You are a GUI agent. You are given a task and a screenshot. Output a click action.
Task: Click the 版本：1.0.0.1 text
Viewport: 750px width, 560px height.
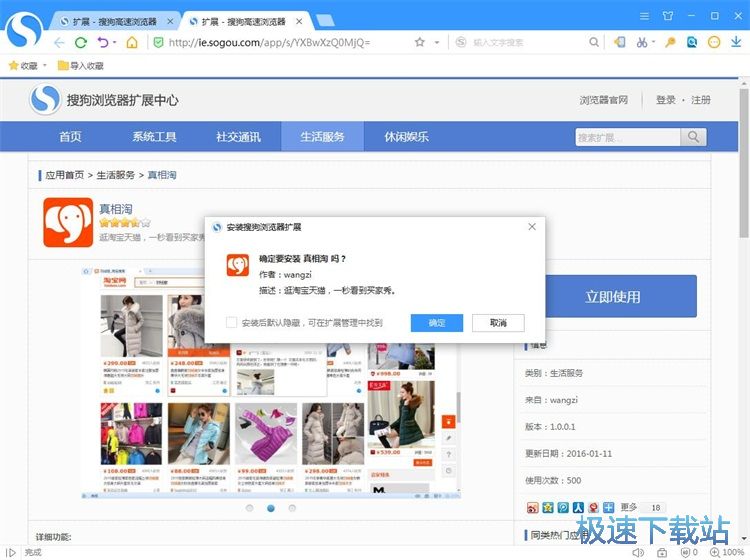[x=550, y=427]
